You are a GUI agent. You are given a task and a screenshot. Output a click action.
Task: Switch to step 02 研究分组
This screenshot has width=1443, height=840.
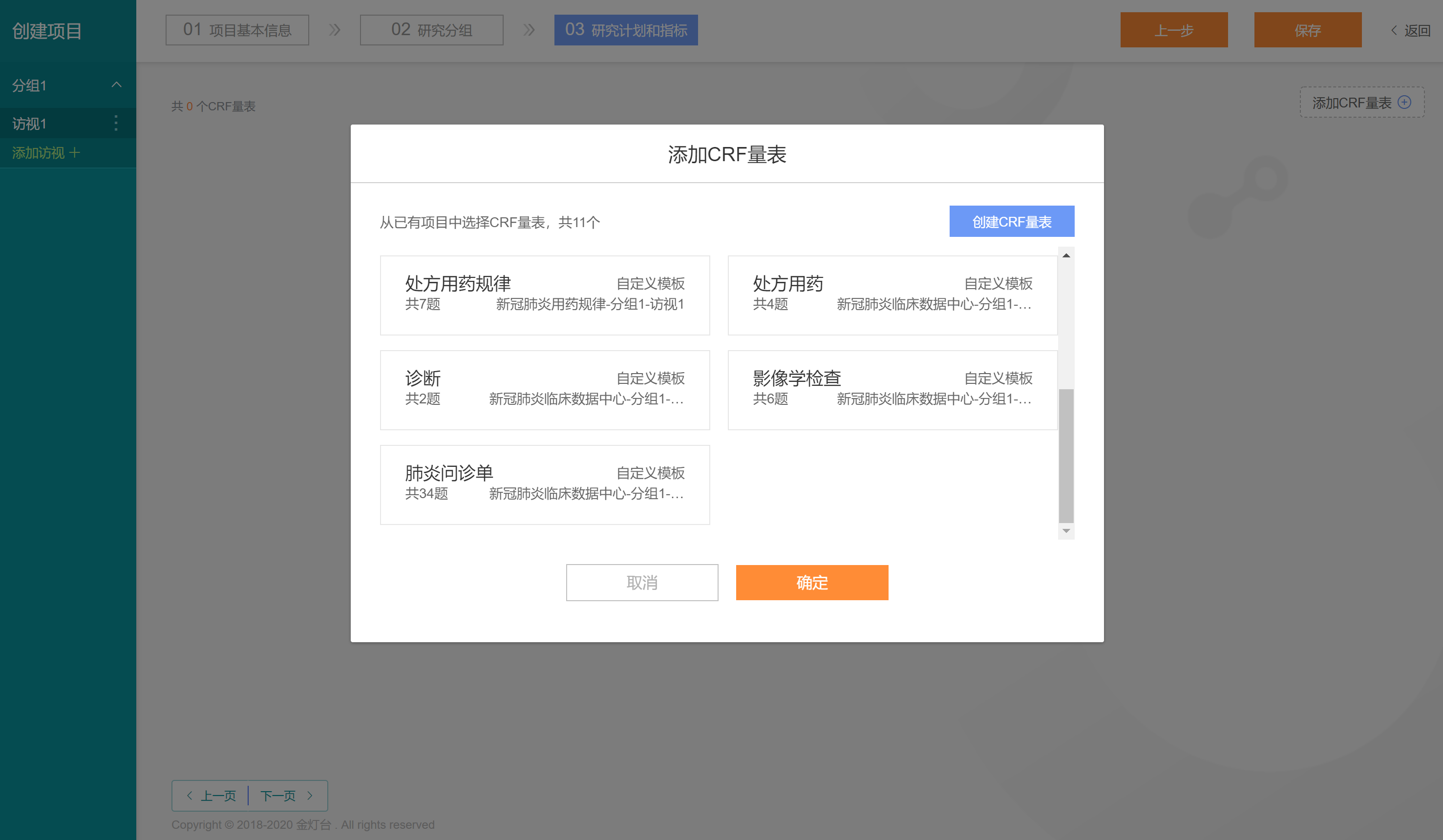(x=431, y=30)
